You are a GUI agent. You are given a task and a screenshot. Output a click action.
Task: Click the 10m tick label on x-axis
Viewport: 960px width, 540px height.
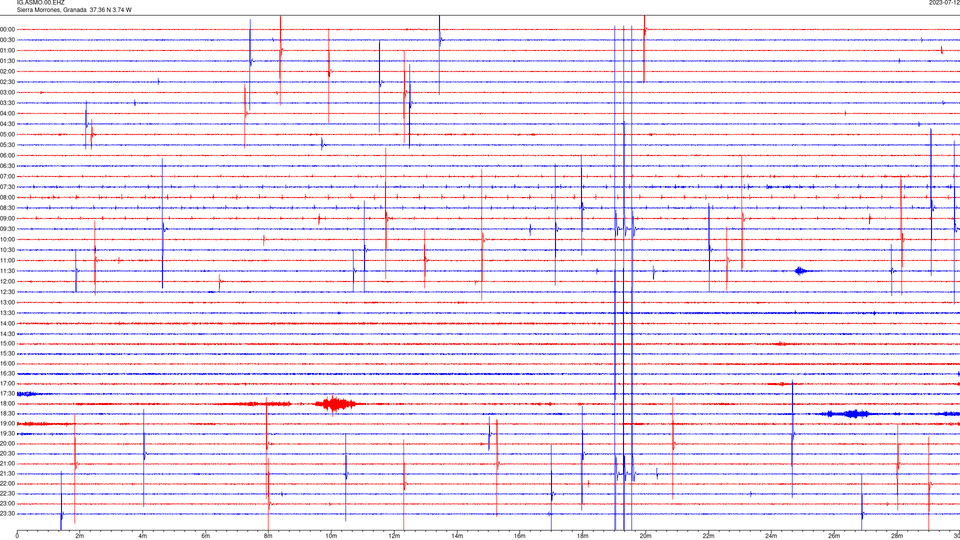point(331,536)
